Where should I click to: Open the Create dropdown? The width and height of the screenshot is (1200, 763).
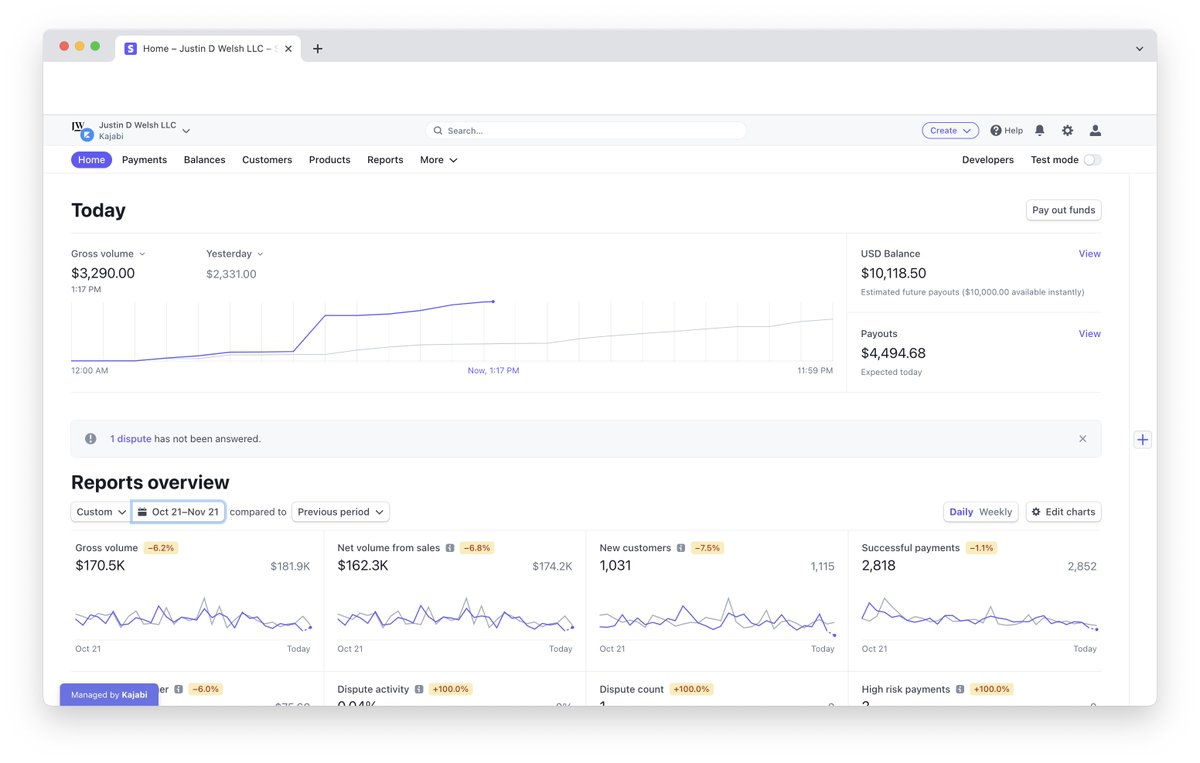click(949, 130)
